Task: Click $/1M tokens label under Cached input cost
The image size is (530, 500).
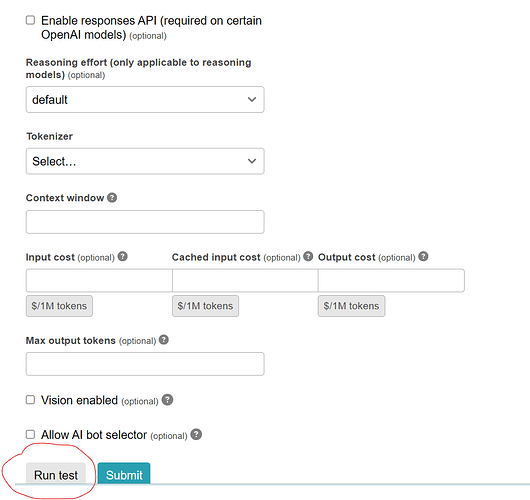Action: [205, 306]
